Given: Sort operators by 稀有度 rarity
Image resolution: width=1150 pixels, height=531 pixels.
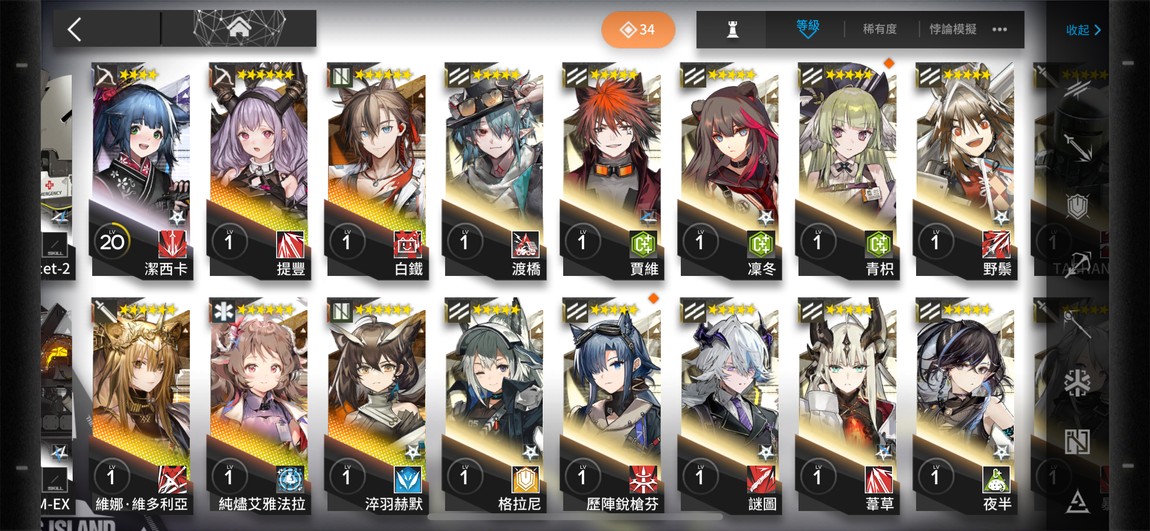Looking at the screenshot, I should [879, 29].
